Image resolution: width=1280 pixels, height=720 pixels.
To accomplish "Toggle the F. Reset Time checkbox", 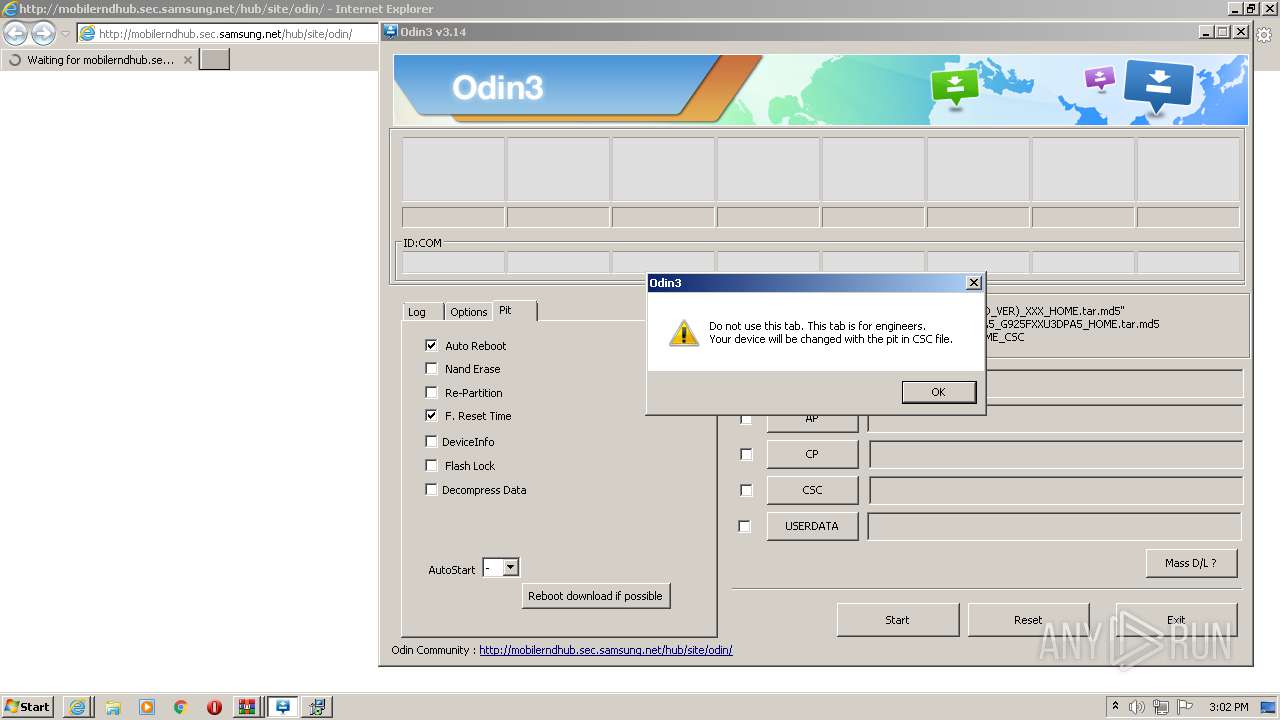I will pyautogui.click(x=431, y=415).
